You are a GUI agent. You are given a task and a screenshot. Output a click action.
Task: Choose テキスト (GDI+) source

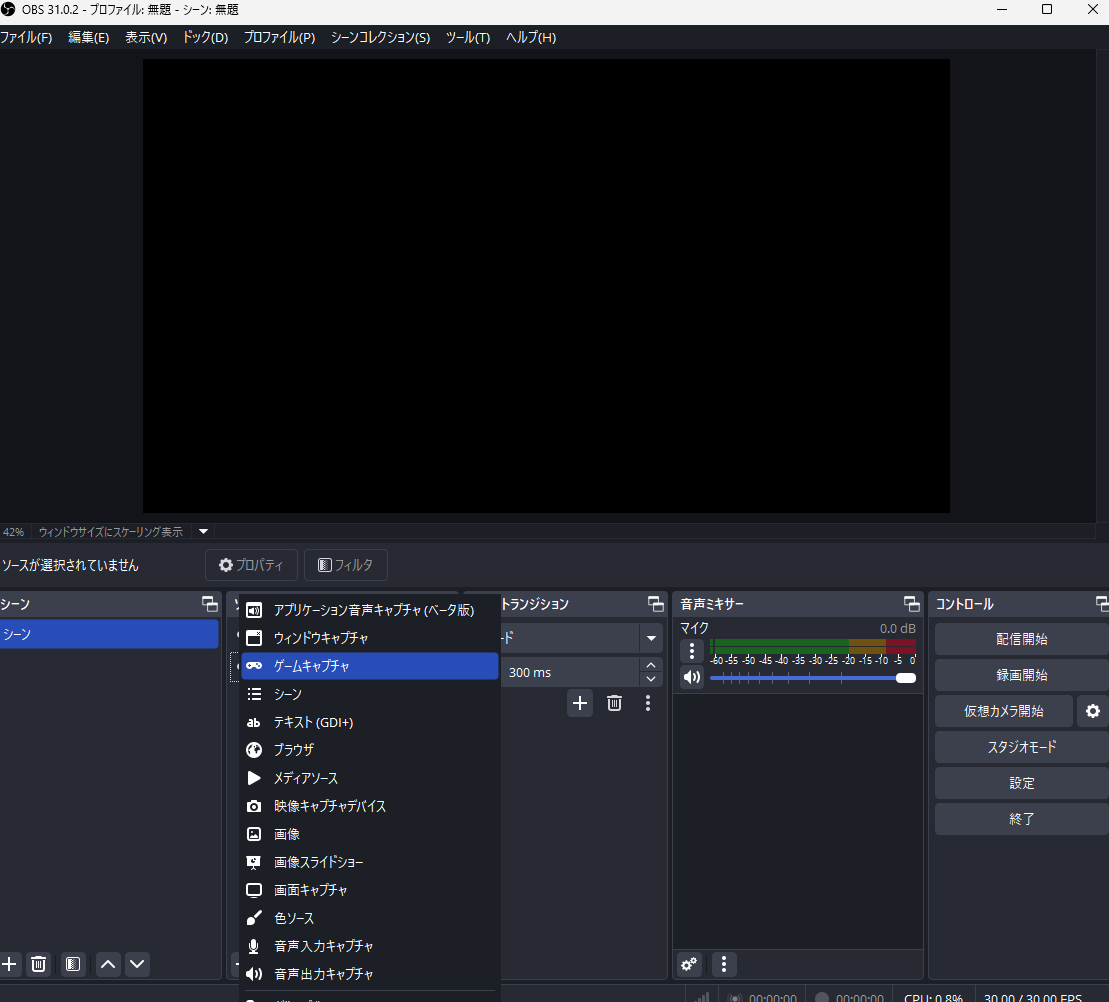pyautogui.click(x=370, y=722)
